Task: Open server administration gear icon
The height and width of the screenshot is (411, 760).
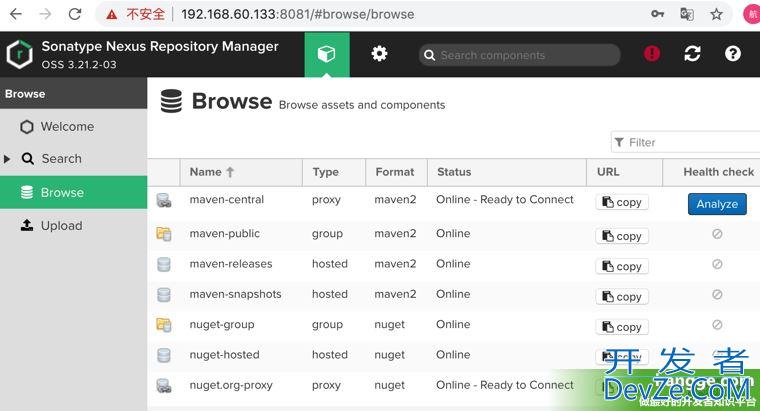Action: tap(379, 53)
